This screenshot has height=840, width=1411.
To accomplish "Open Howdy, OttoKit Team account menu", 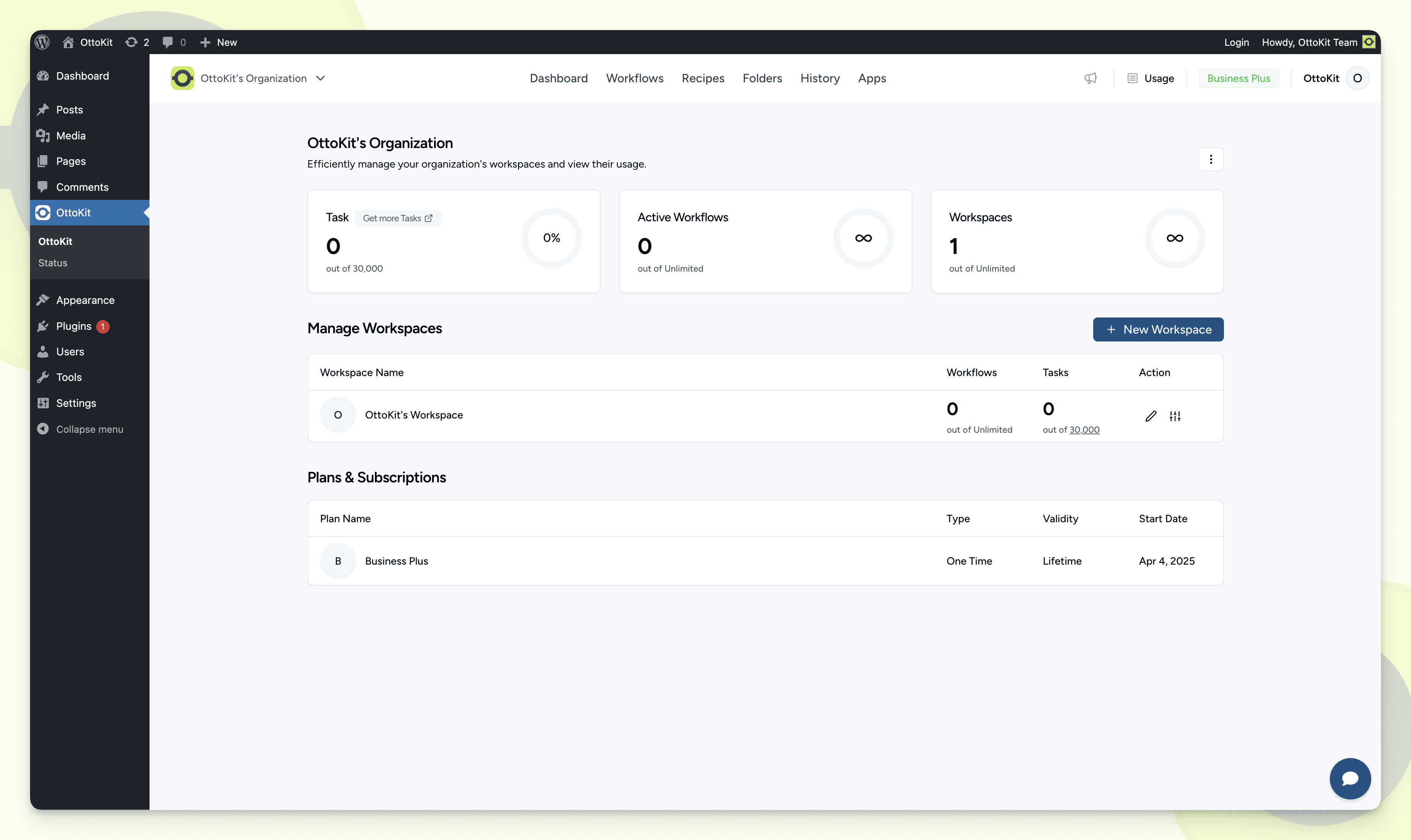I will tap(1318, 42).
